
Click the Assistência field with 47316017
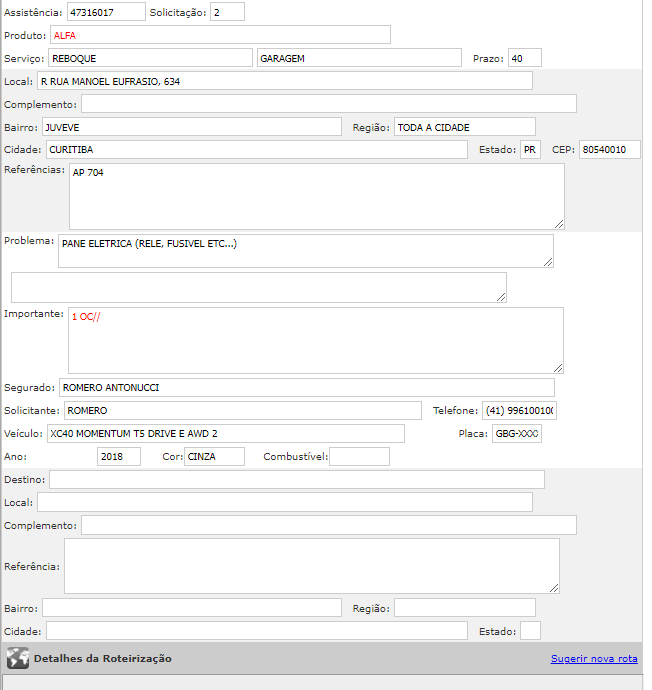[x=105, y=12]
